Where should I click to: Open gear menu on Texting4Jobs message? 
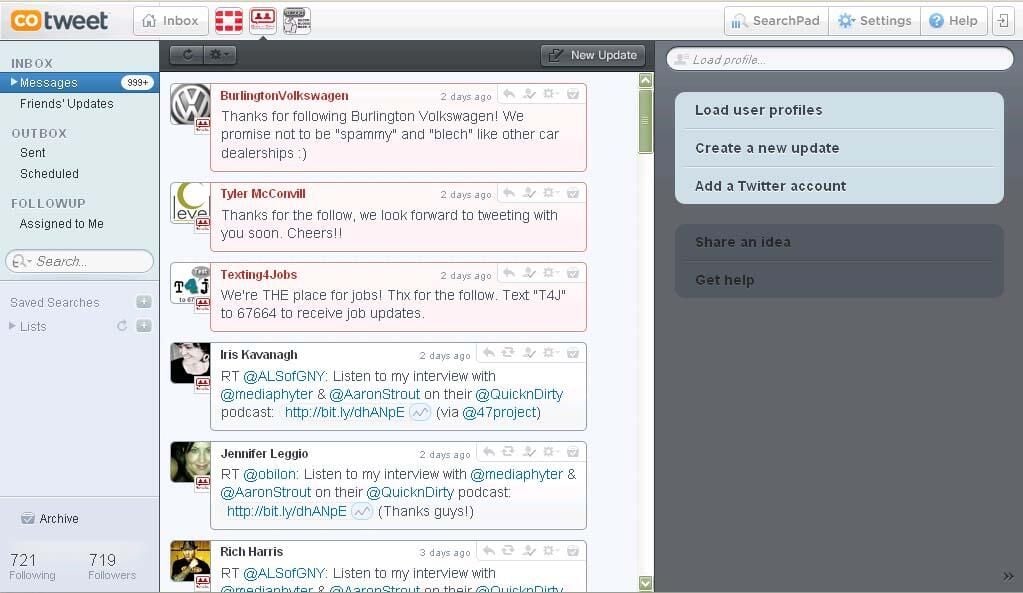(x=551, y=273)
